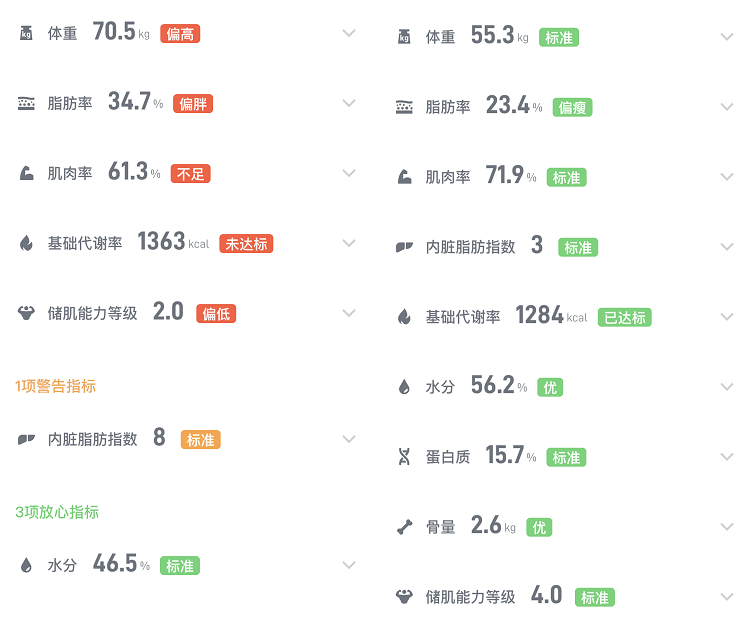Expand the 基础代谢率 1284 kcal row chevron
This screenshot has height=619, width=750.
tap(727, 317)
